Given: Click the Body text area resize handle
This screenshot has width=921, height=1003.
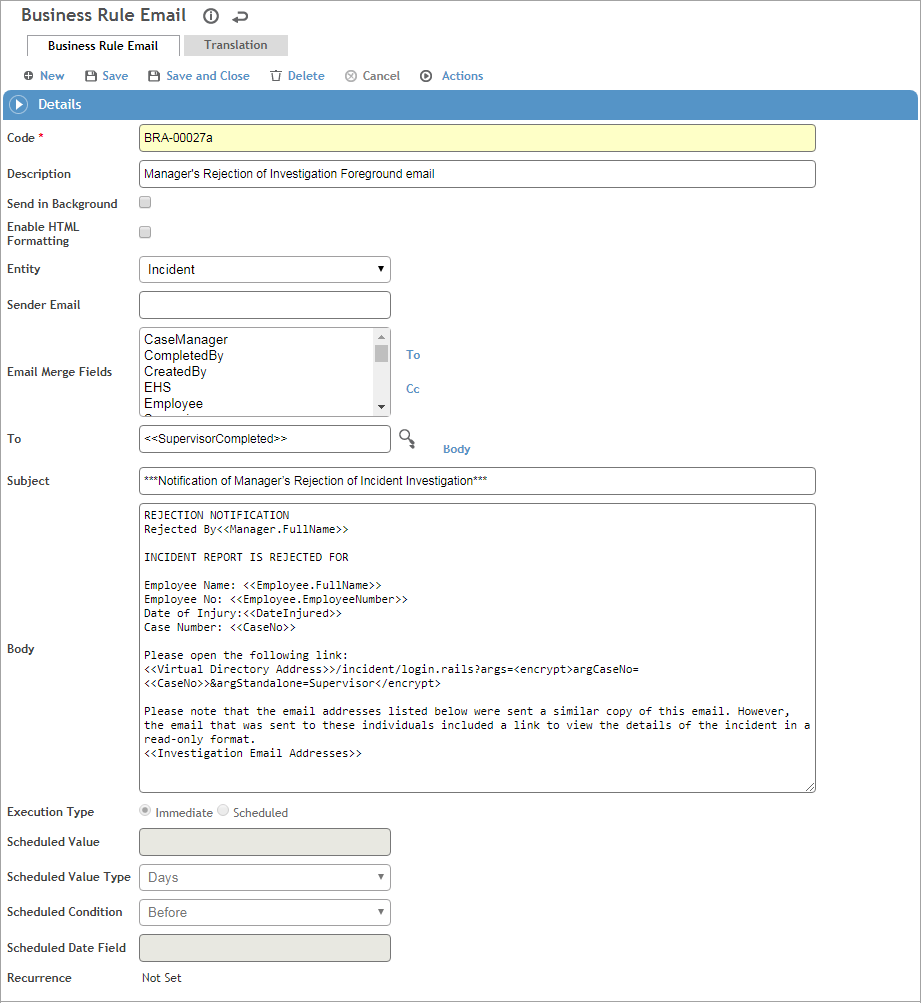Looking at the screenshot, I should click(810, 787).
